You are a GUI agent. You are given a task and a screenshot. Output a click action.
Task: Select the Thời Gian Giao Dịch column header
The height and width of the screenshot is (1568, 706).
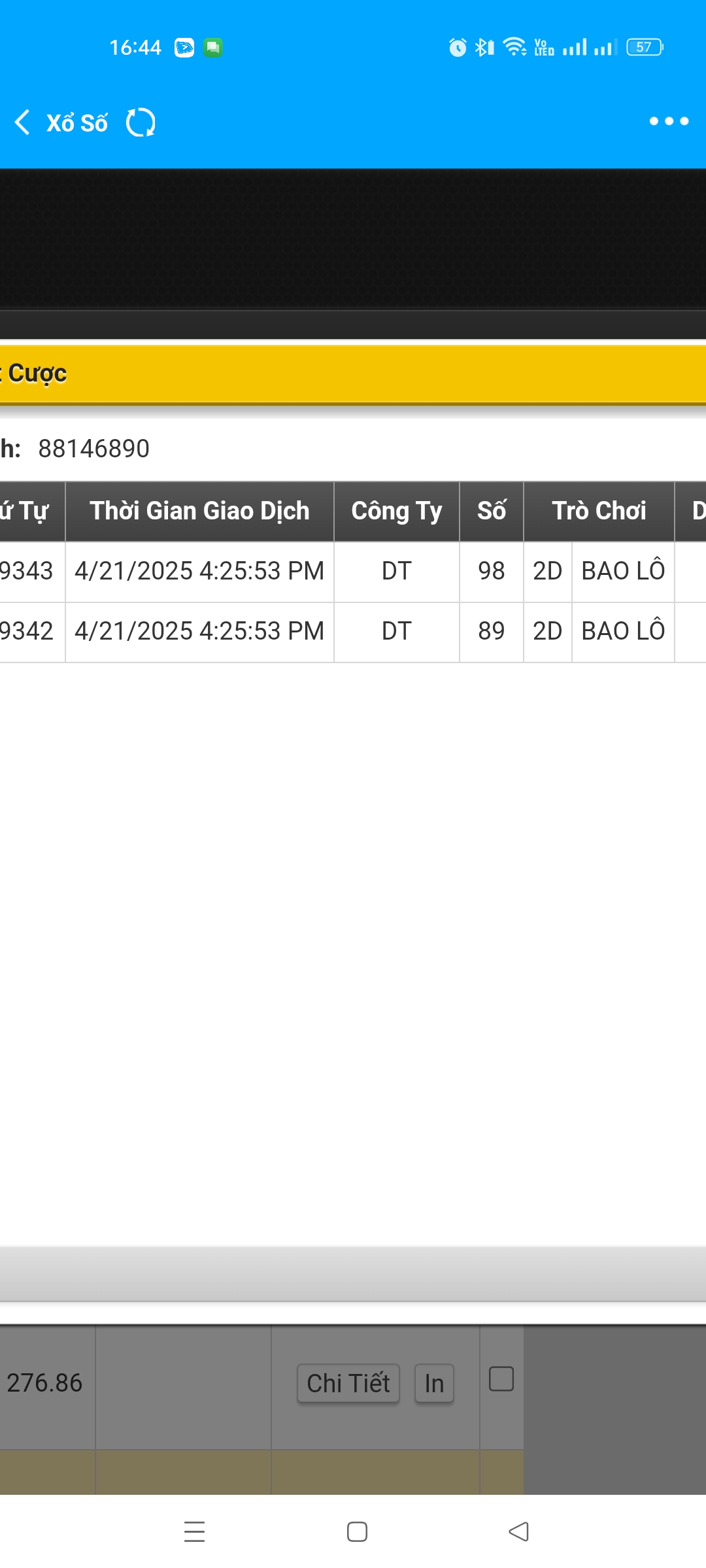click(199, 511)
